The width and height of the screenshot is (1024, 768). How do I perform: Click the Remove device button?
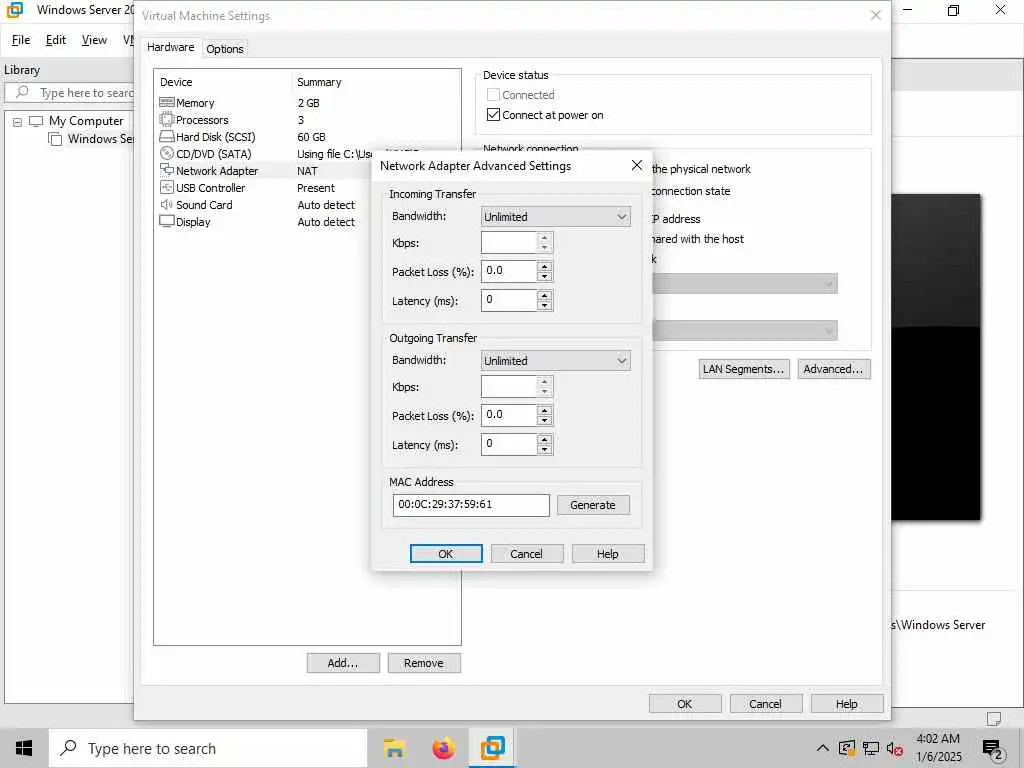coord(424,663)
